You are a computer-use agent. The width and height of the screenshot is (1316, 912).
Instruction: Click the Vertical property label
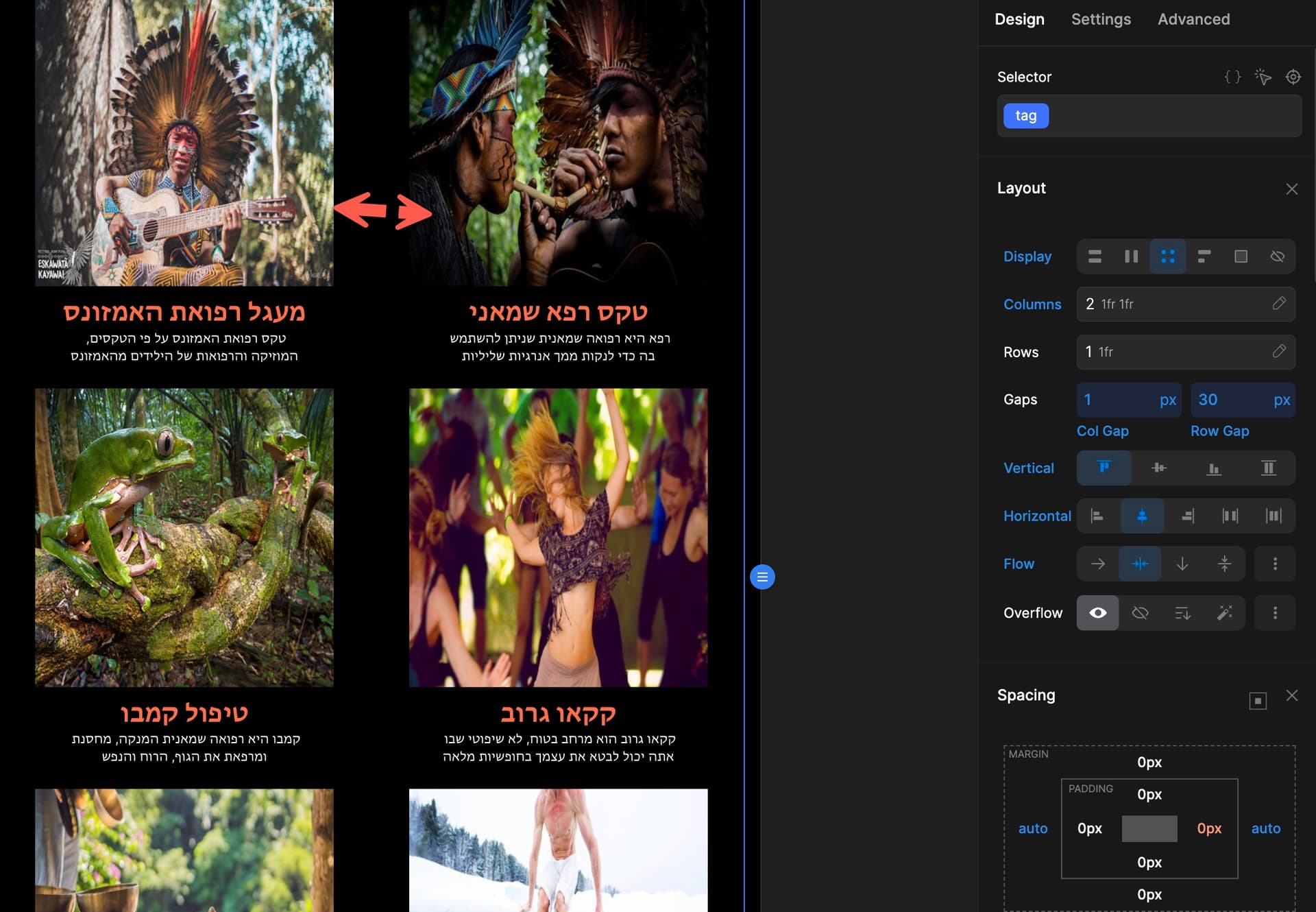1028,468
